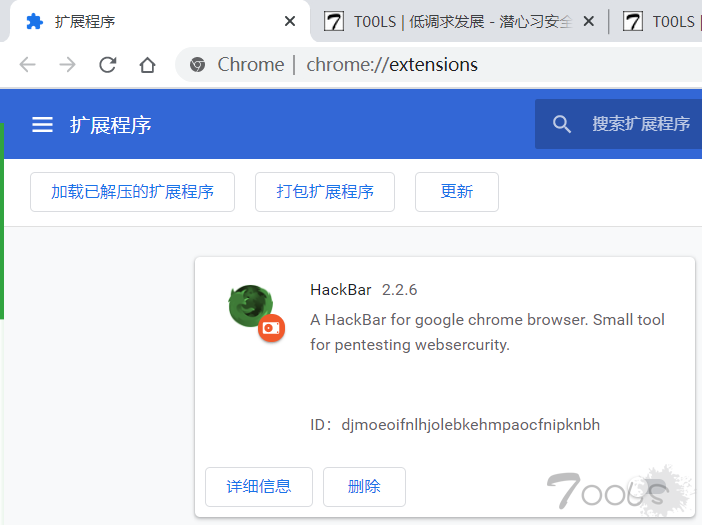702x525 pixels.
Task: Click the magnifier search icon
Action: [561, 124]
